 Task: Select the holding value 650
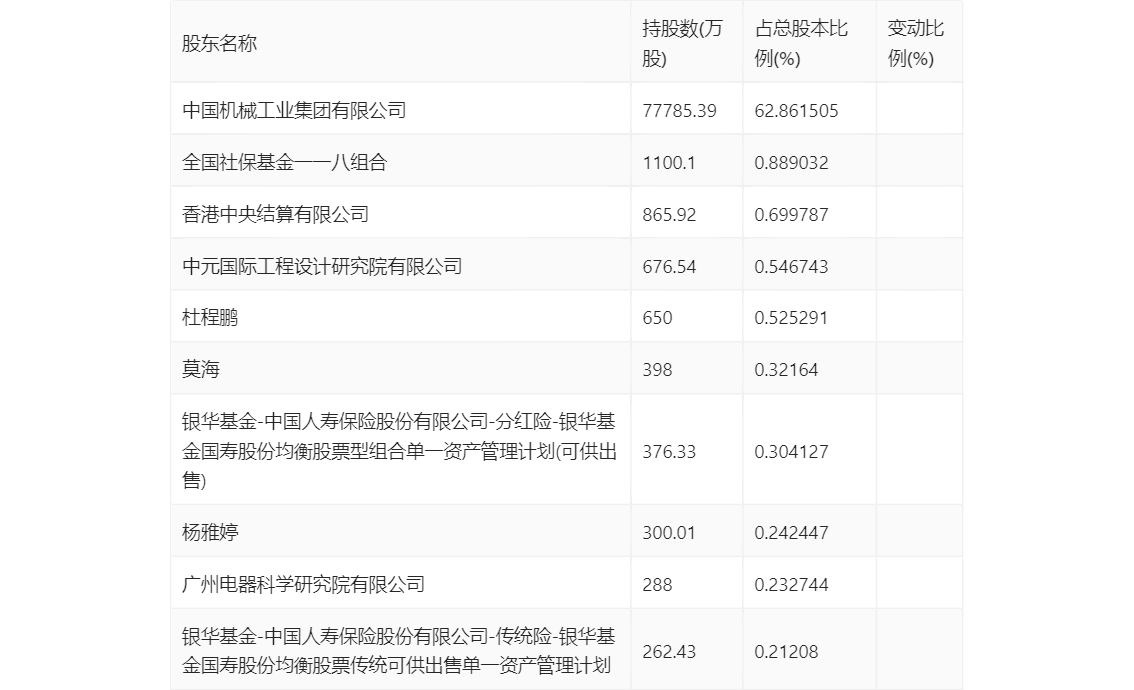tap(657, 318)
